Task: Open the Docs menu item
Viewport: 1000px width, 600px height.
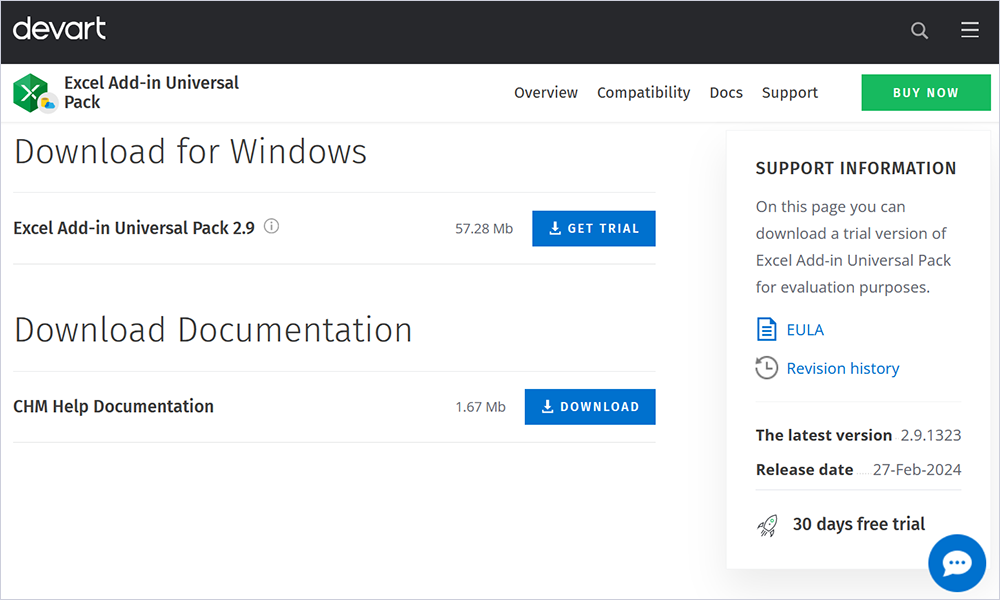Action: [x=726, y=92]
